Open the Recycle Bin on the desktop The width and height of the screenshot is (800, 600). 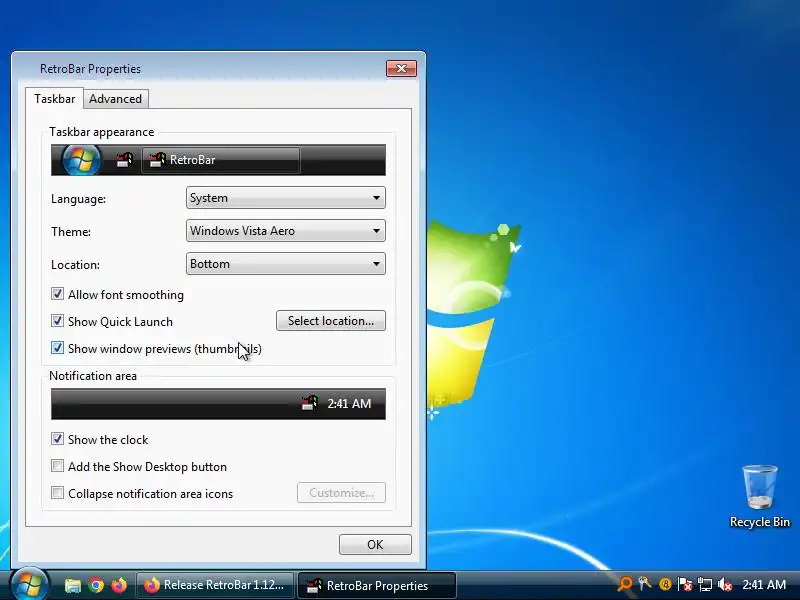760,496
